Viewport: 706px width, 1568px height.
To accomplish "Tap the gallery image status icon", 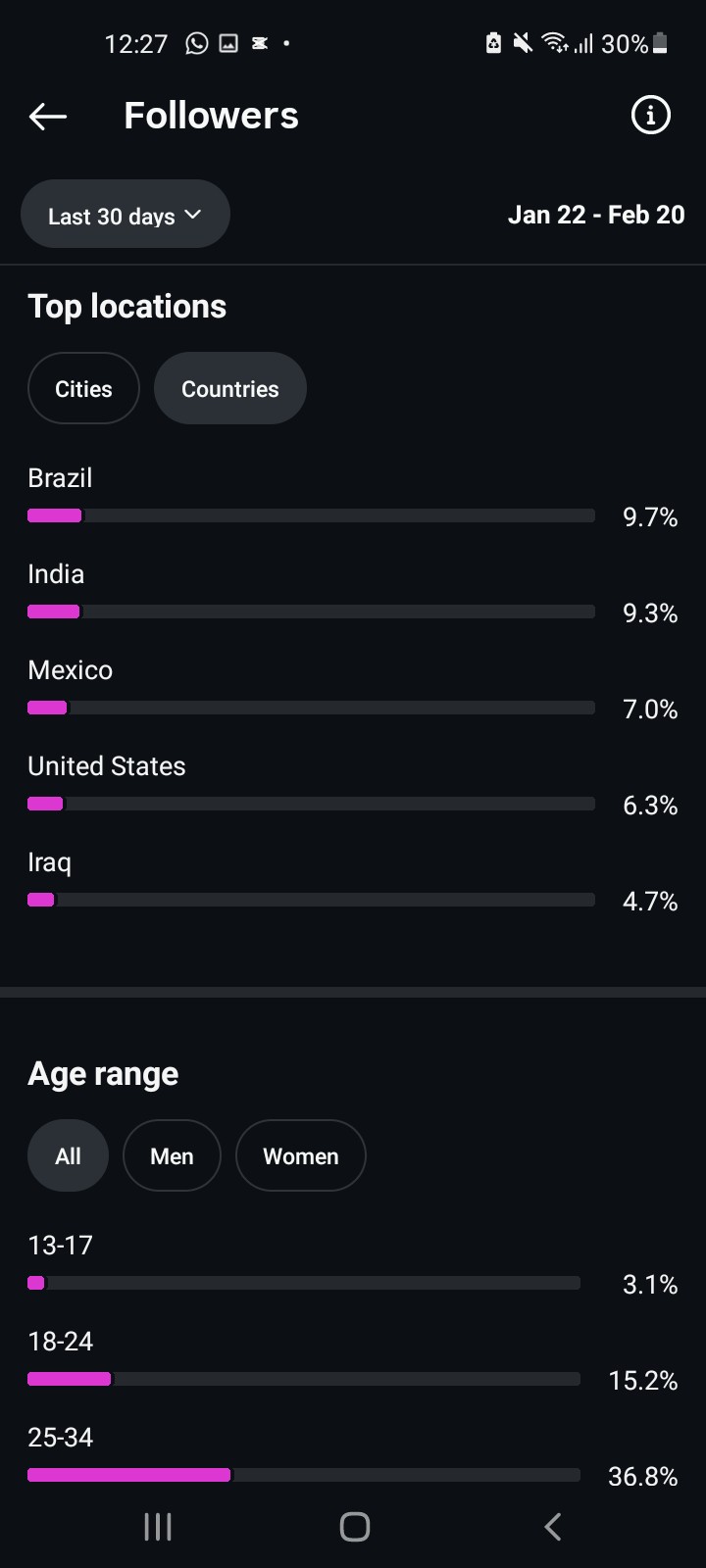I will click(228, 43).
